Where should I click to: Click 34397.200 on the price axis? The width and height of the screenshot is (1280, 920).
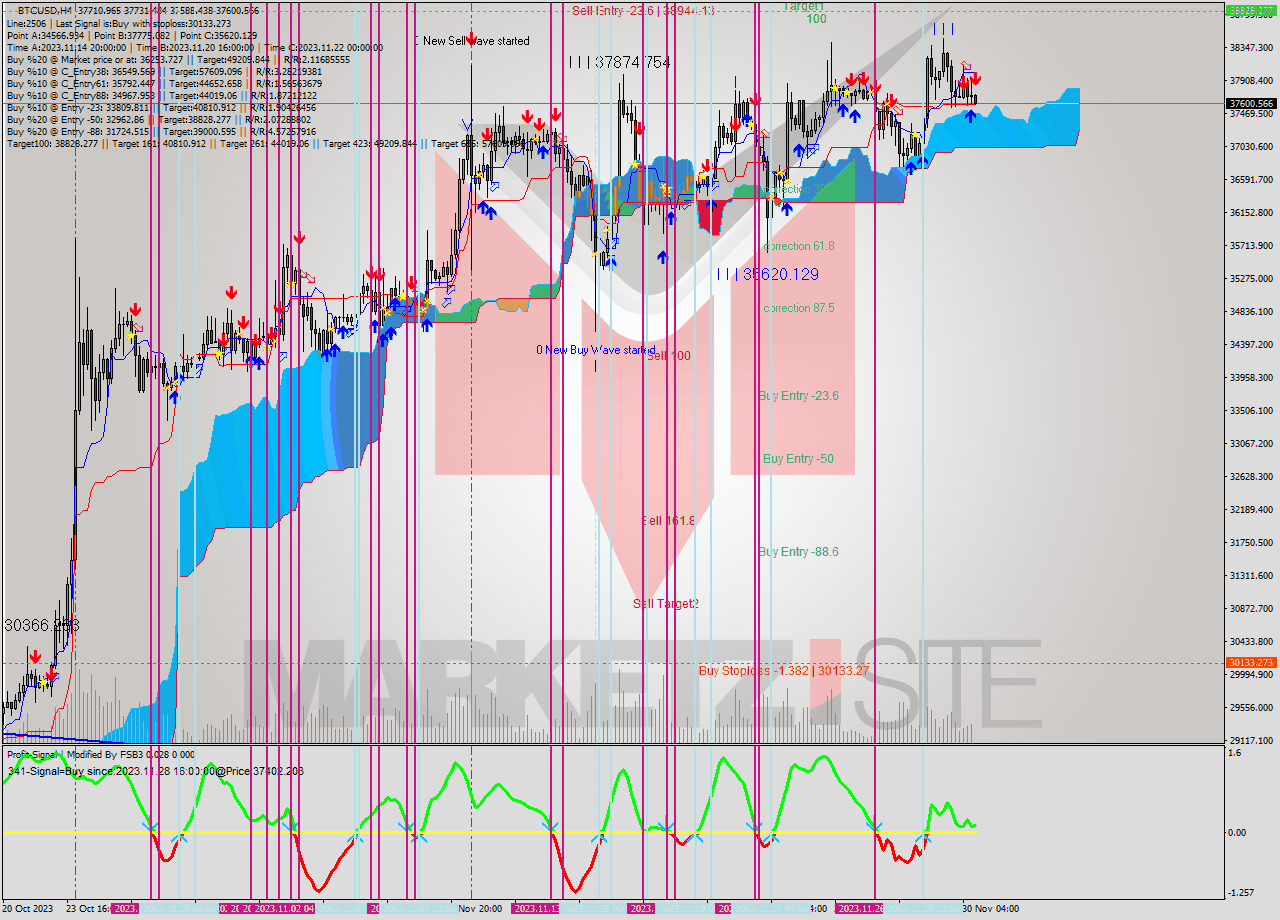(x=1250, y=344)
